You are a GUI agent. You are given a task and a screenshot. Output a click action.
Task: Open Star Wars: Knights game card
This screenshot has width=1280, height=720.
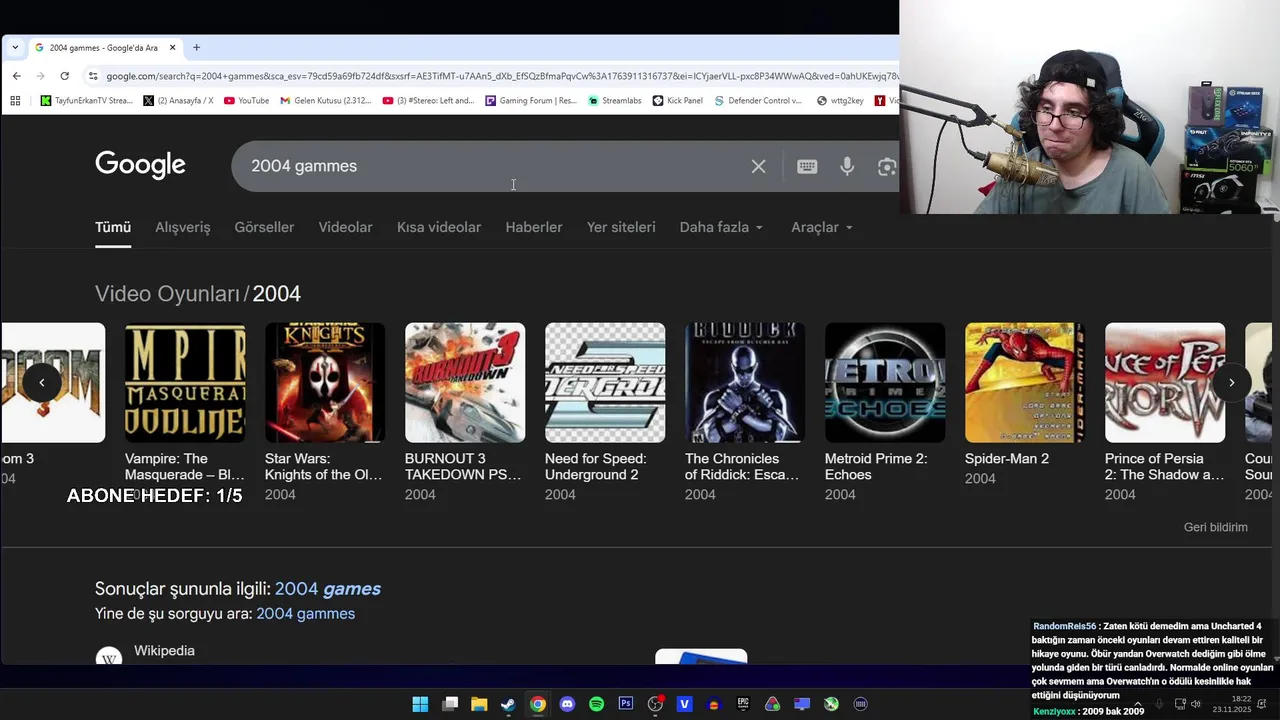[x=325, y=412]
